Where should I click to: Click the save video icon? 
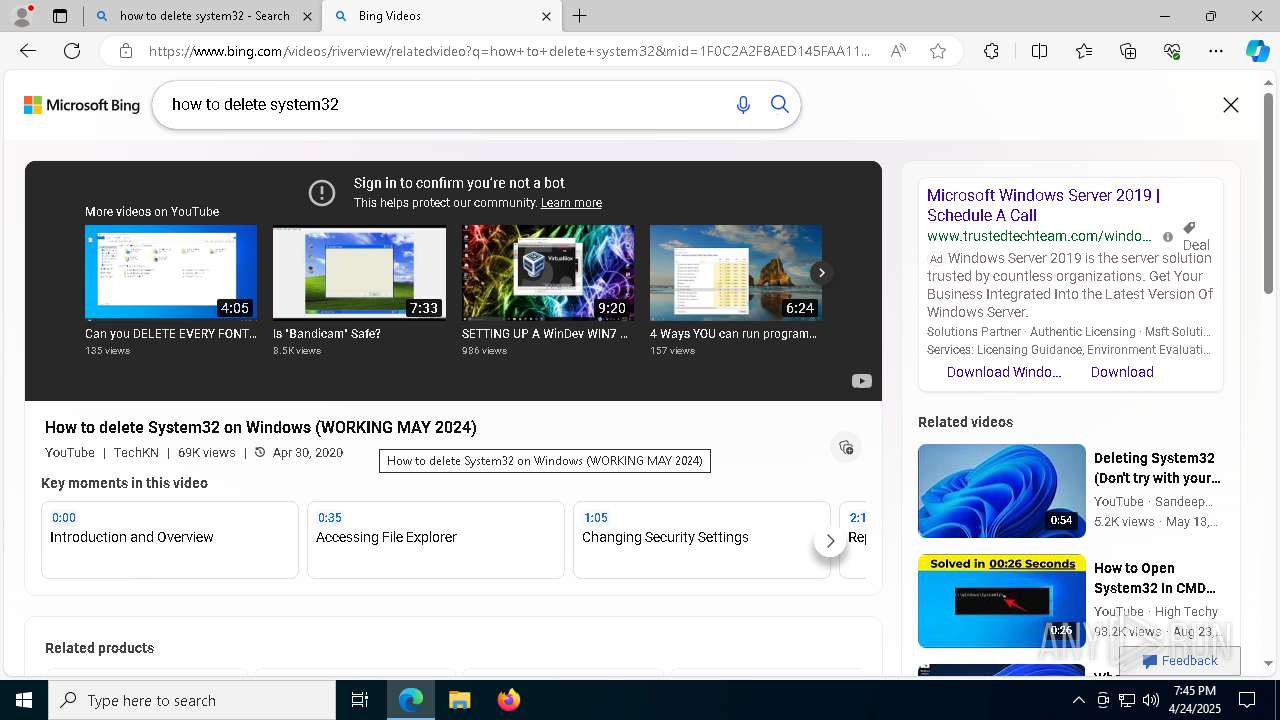click(x=846, y=447)
